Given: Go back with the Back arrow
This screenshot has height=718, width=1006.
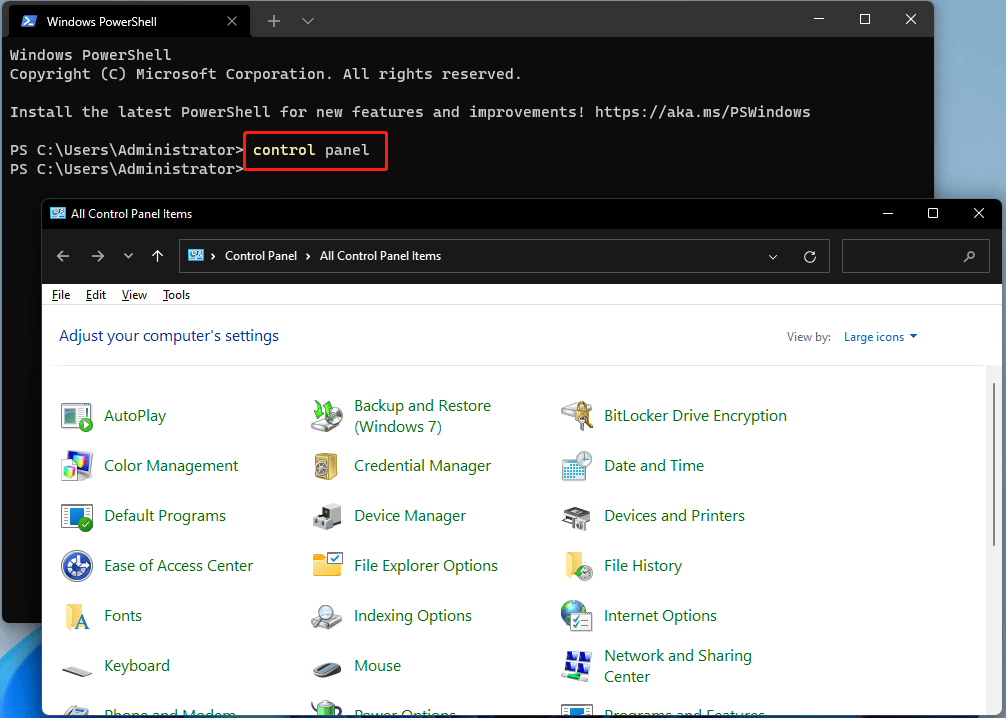Looking at the screenshot, I should [x=63, y=256].
